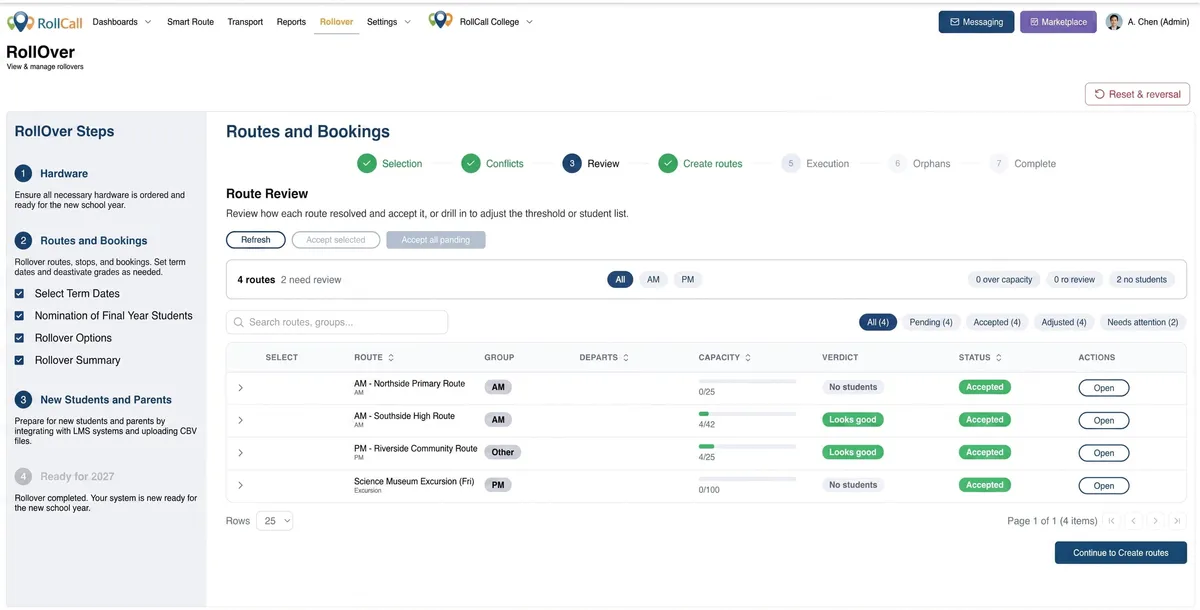
Task: Go to previous page icon
Action: [1134, 521]
